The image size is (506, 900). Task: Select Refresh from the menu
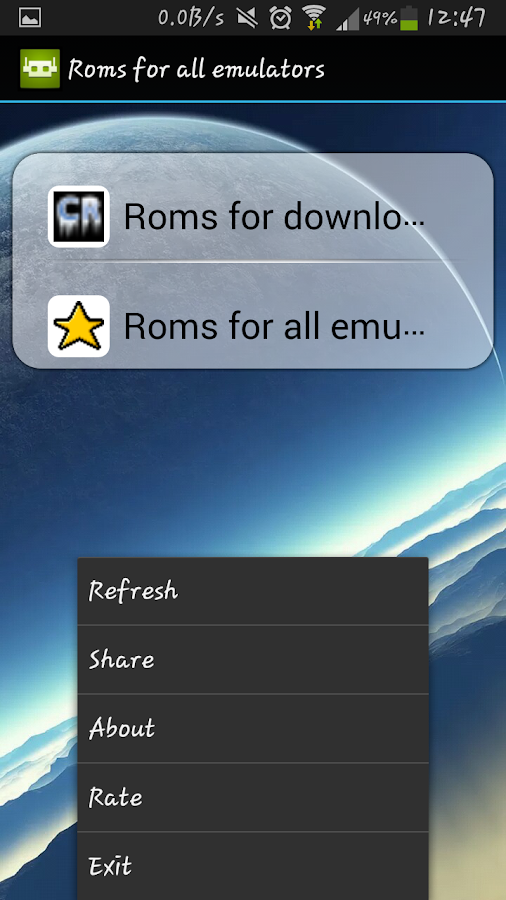pyautogui.click(x=253, y=591)
